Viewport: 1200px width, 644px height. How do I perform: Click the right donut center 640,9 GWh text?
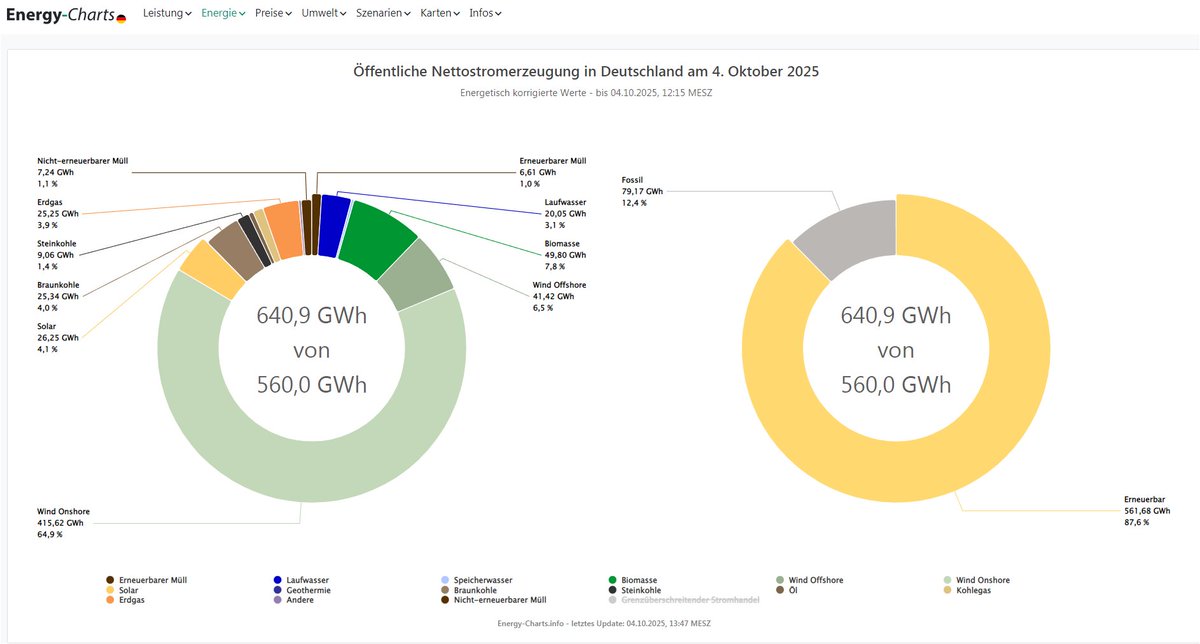pyautogui.click(x=896, y=317)
